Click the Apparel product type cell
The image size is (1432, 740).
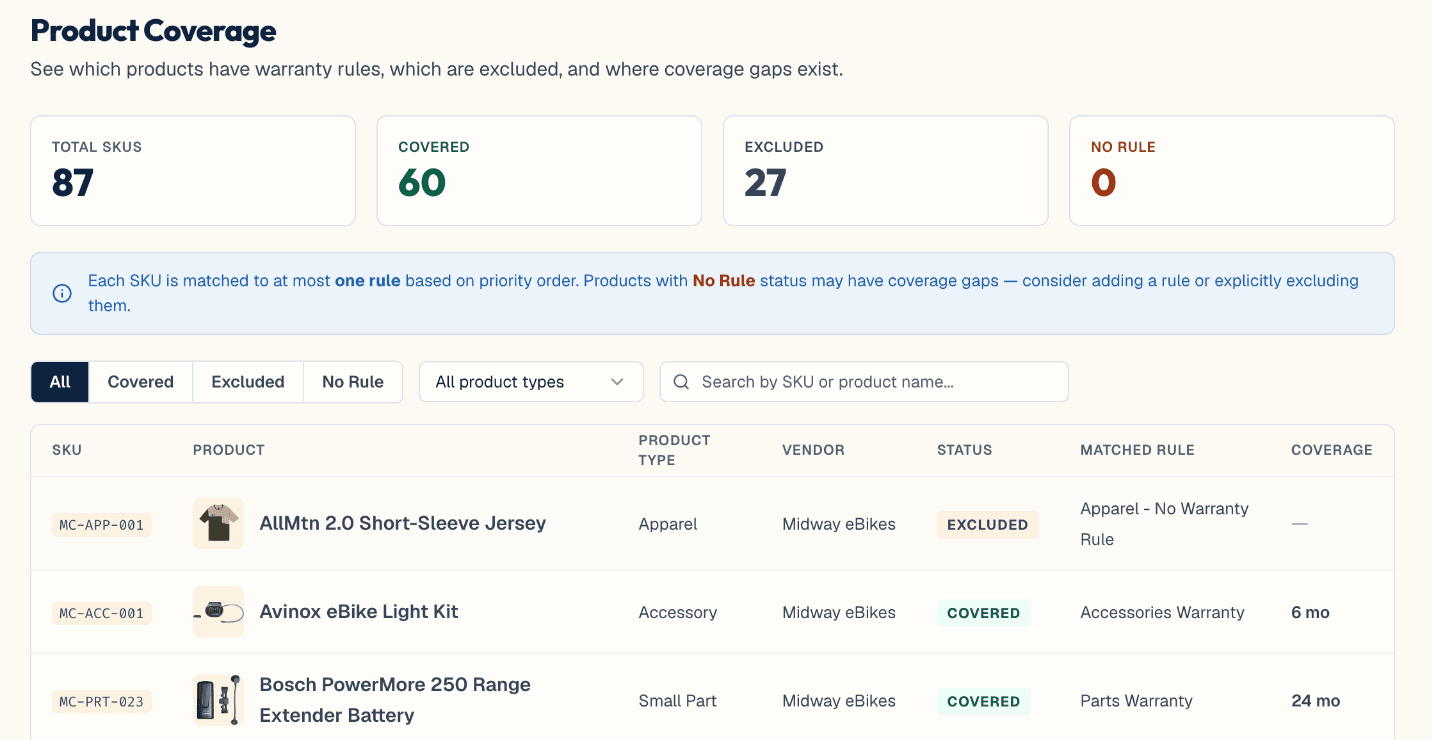coord(668,524)
